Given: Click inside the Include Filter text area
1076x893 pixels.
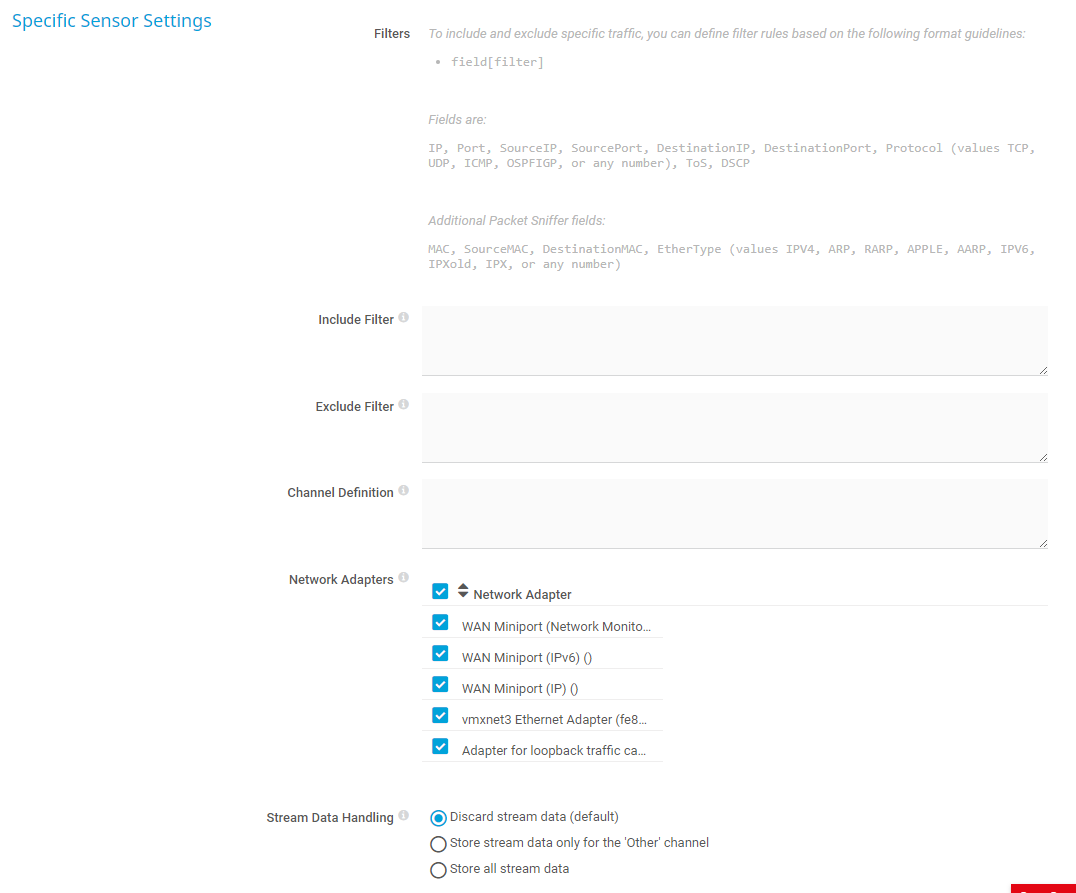Looking at the screenshot, I should tap(734, 341).
